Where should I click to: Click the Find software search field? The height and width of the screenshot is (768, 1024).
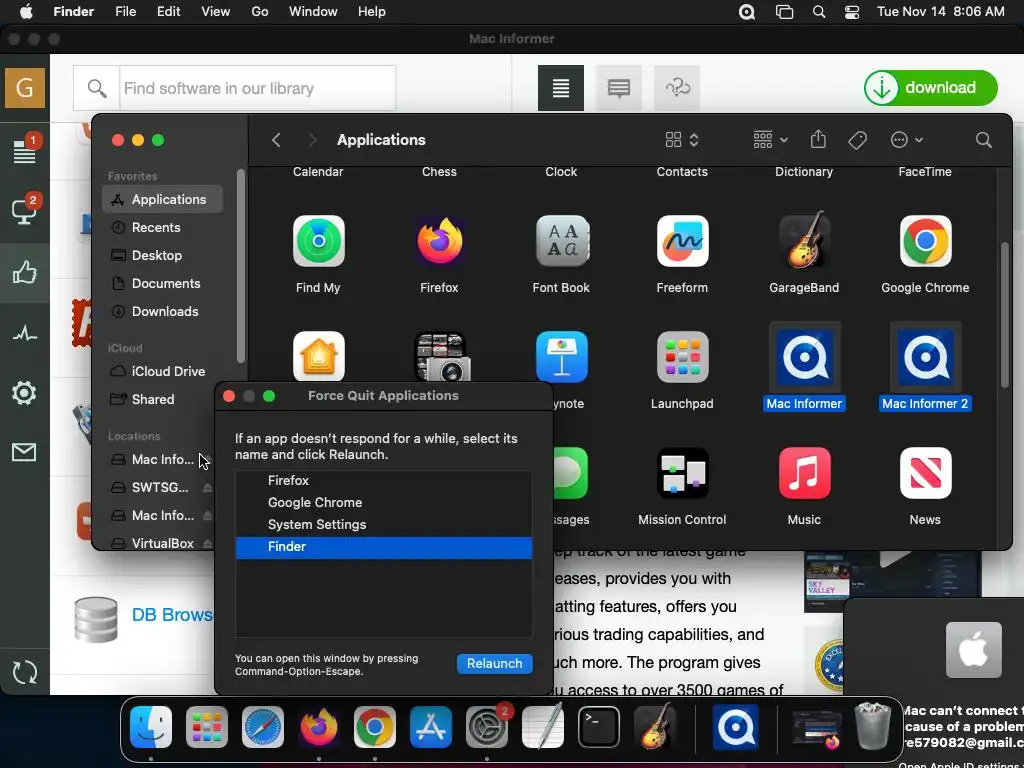click(x=257, y=88)
